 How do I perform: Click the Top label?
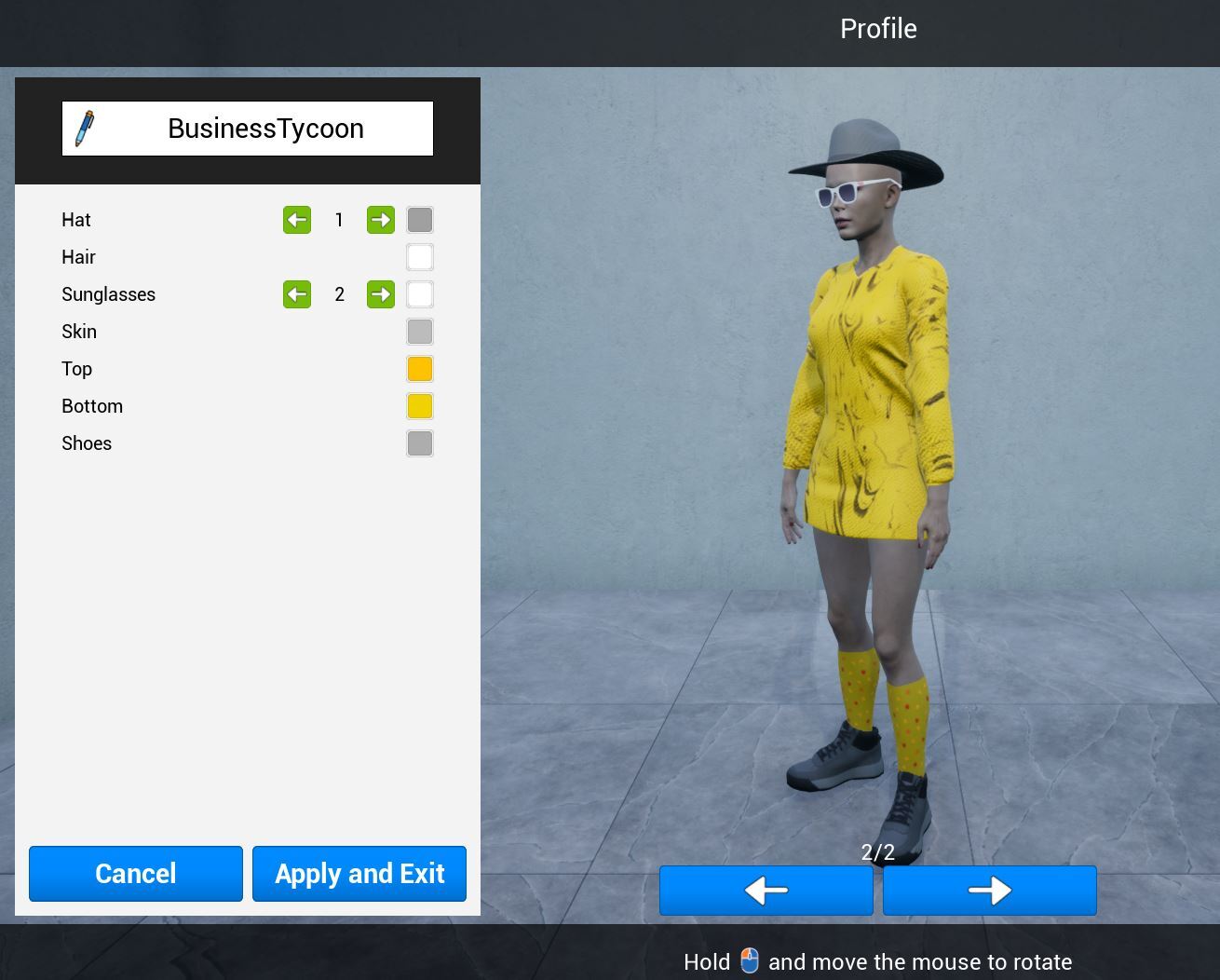click(x=77, y=369)
